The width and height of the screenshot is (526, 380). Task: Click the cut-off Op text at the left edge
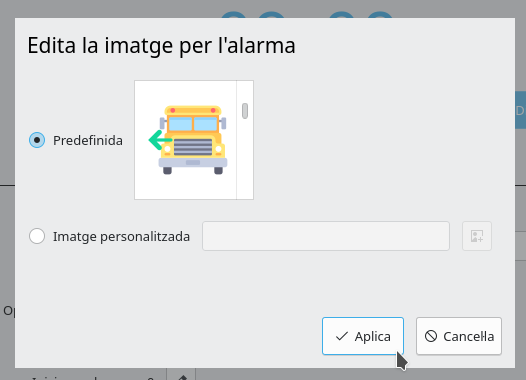(x=9, y=311)
